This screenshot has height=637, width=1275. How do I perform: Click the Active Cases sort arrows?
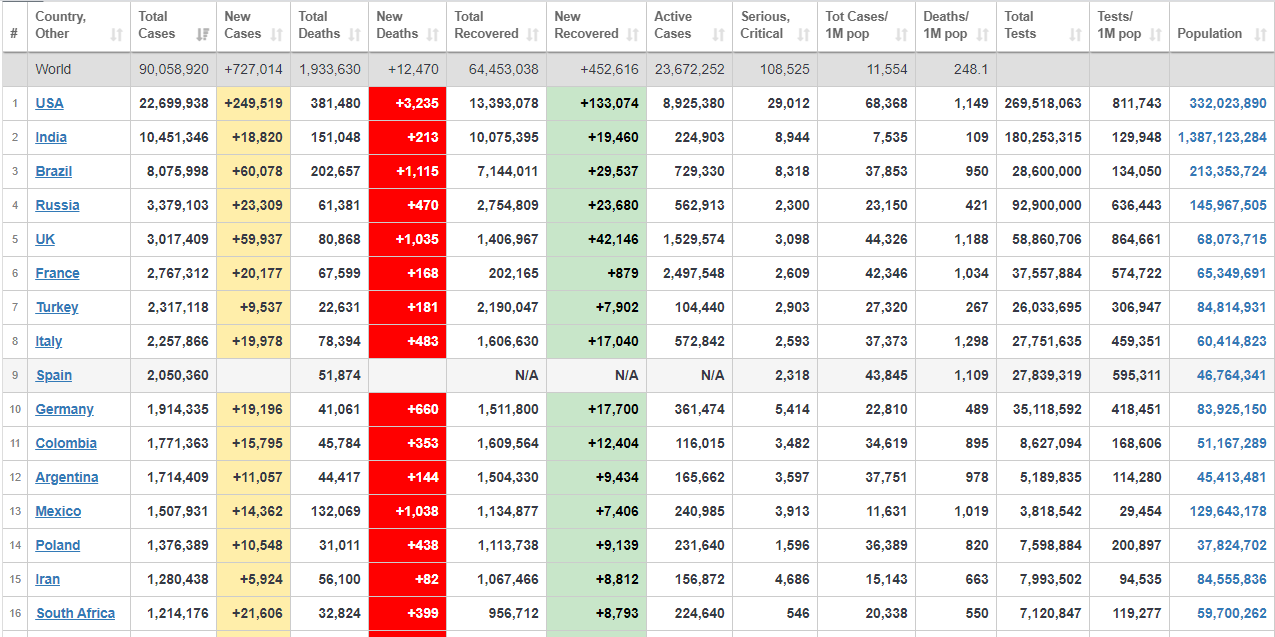719,34
